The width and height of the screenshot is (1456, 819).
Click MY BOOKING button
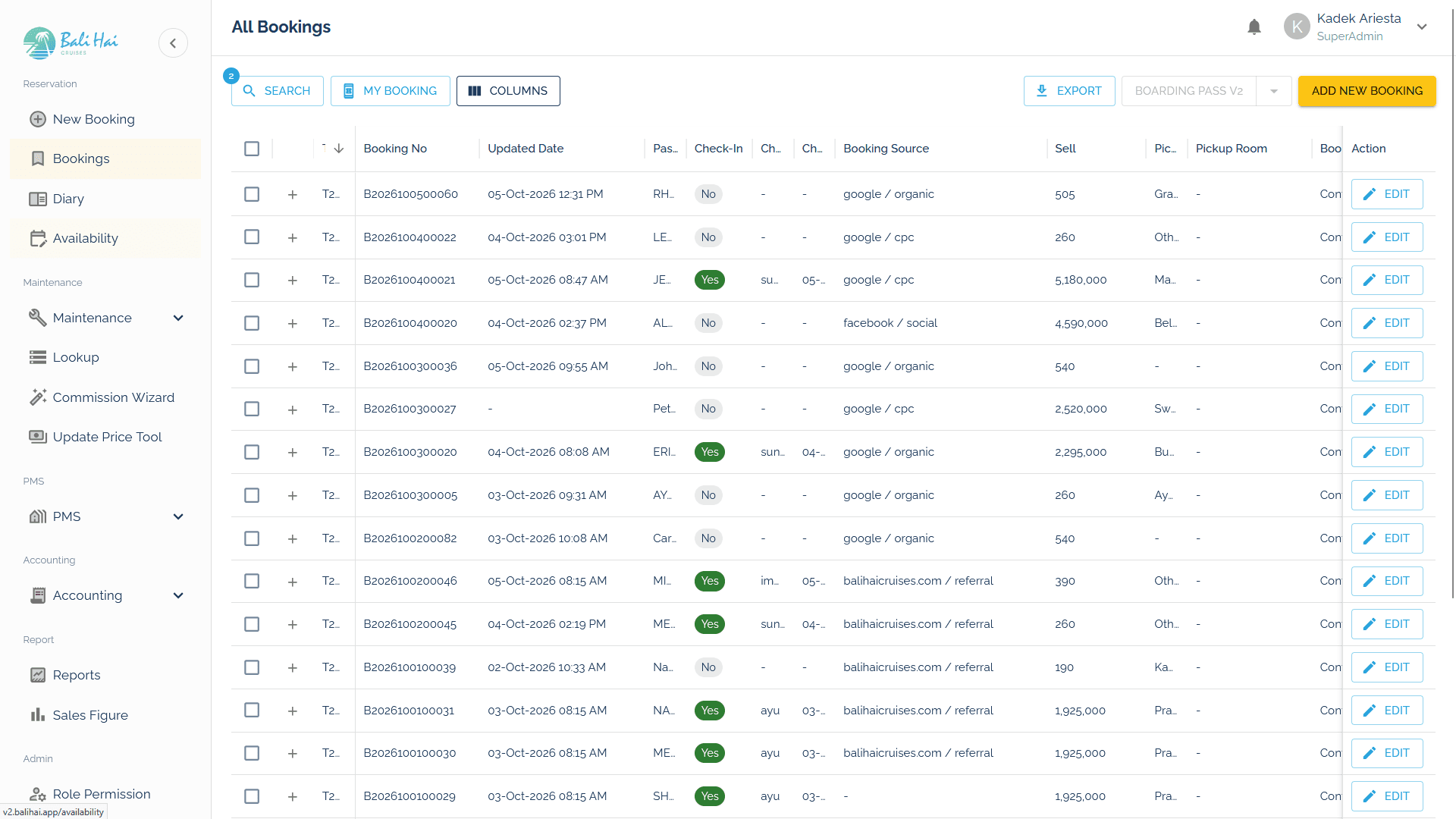[x=391, y=91]
